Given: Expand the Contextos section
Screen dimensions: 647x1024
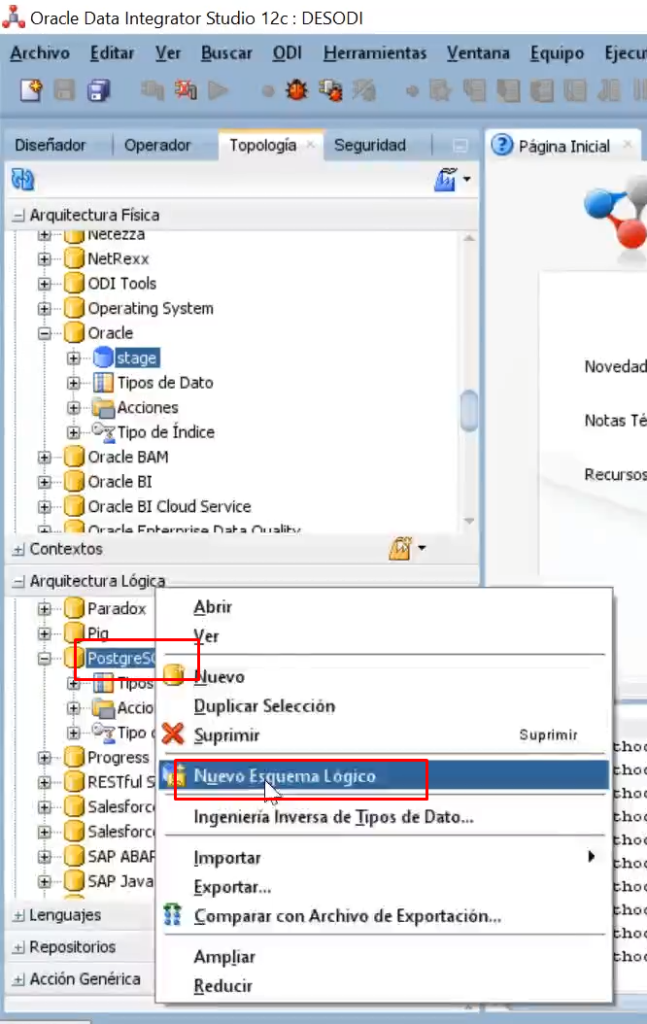Looking at the screenshot, I should point(18,549).
